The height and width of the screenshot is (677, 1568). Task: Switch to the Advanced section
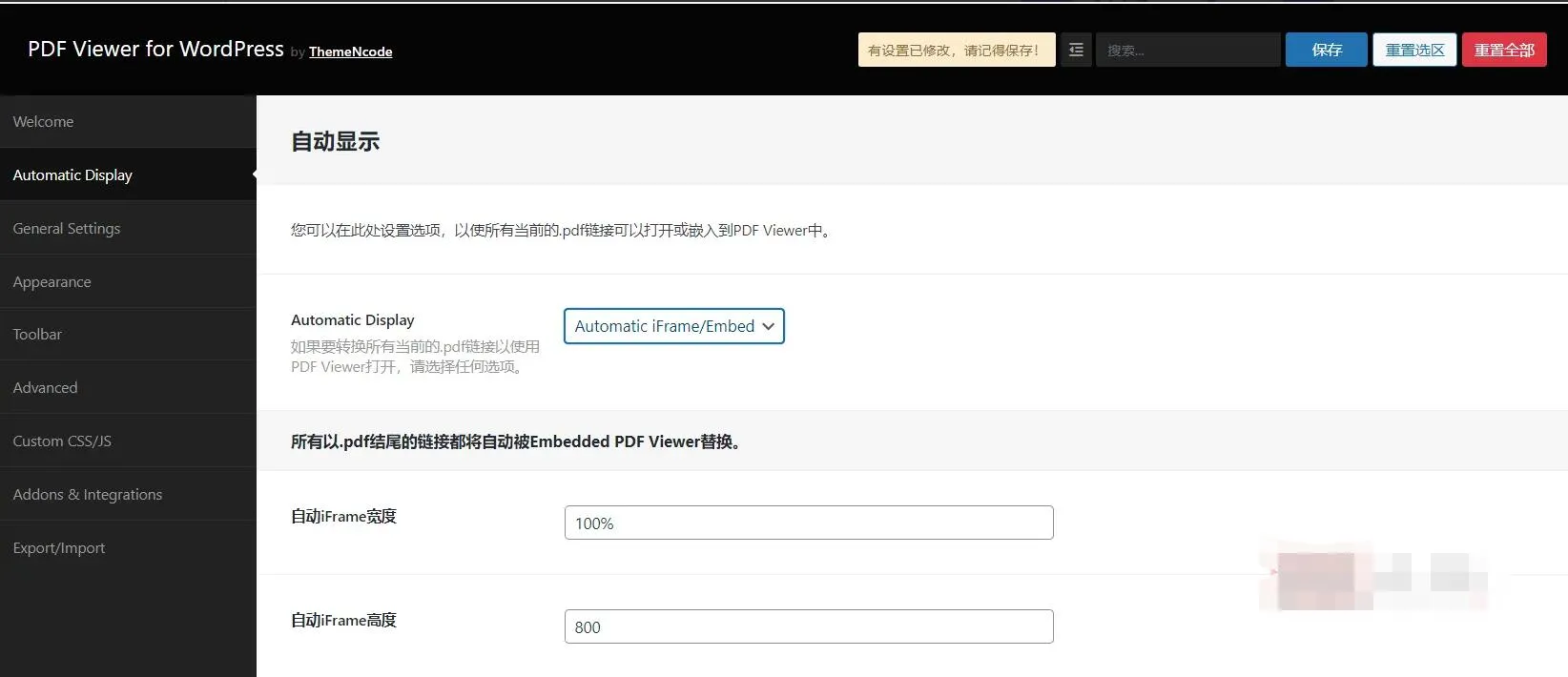pyautogui.click(x=128, y=387)
